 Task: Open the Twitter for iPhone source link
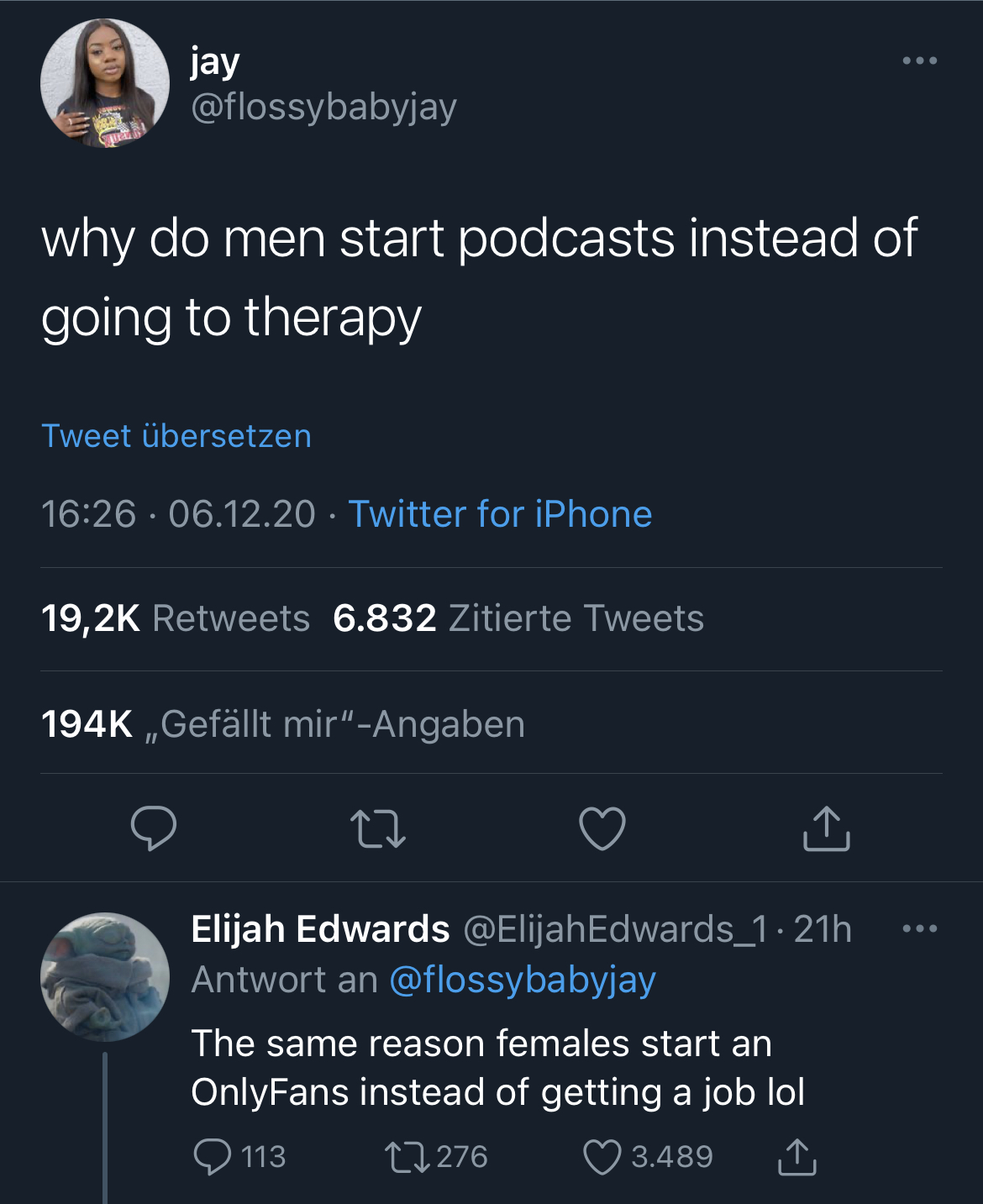click(x=500, y=514)
